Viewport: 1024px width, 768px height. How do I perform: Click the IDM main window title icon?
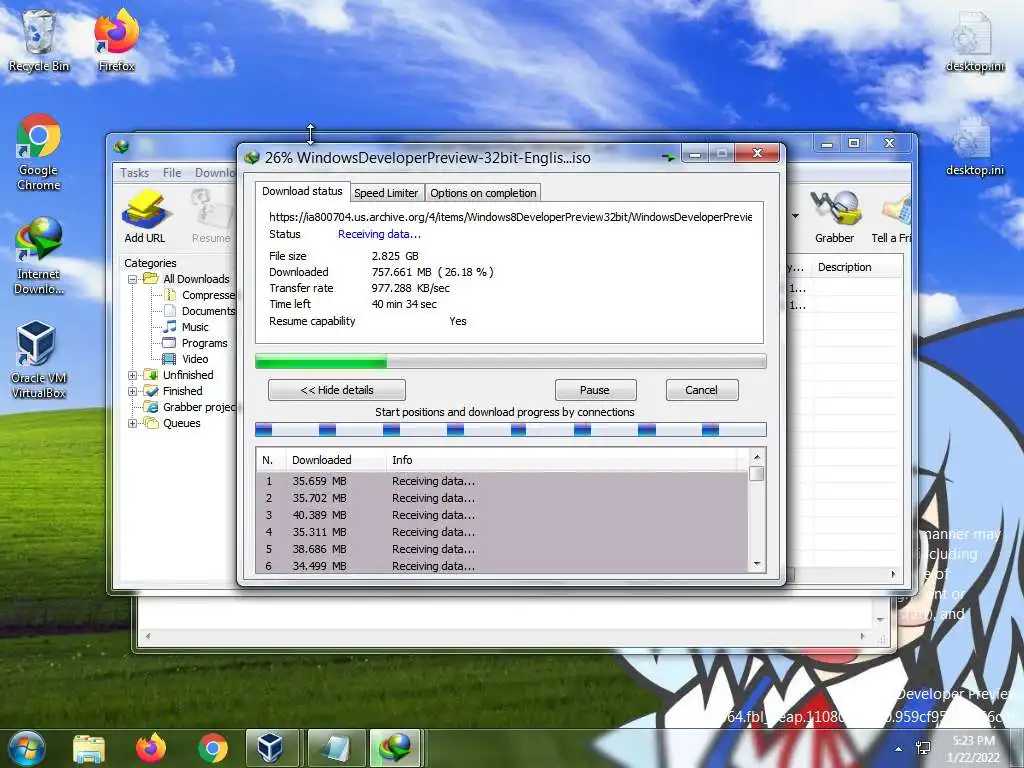click(x=121, y=146)
